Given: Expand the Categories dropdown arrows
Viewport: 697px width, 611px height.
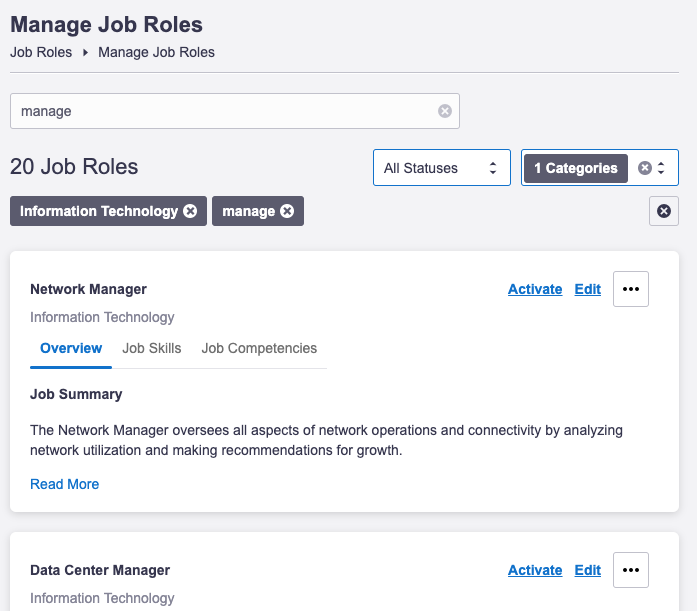Looking at the screenshot, I should tap(661, 168).
